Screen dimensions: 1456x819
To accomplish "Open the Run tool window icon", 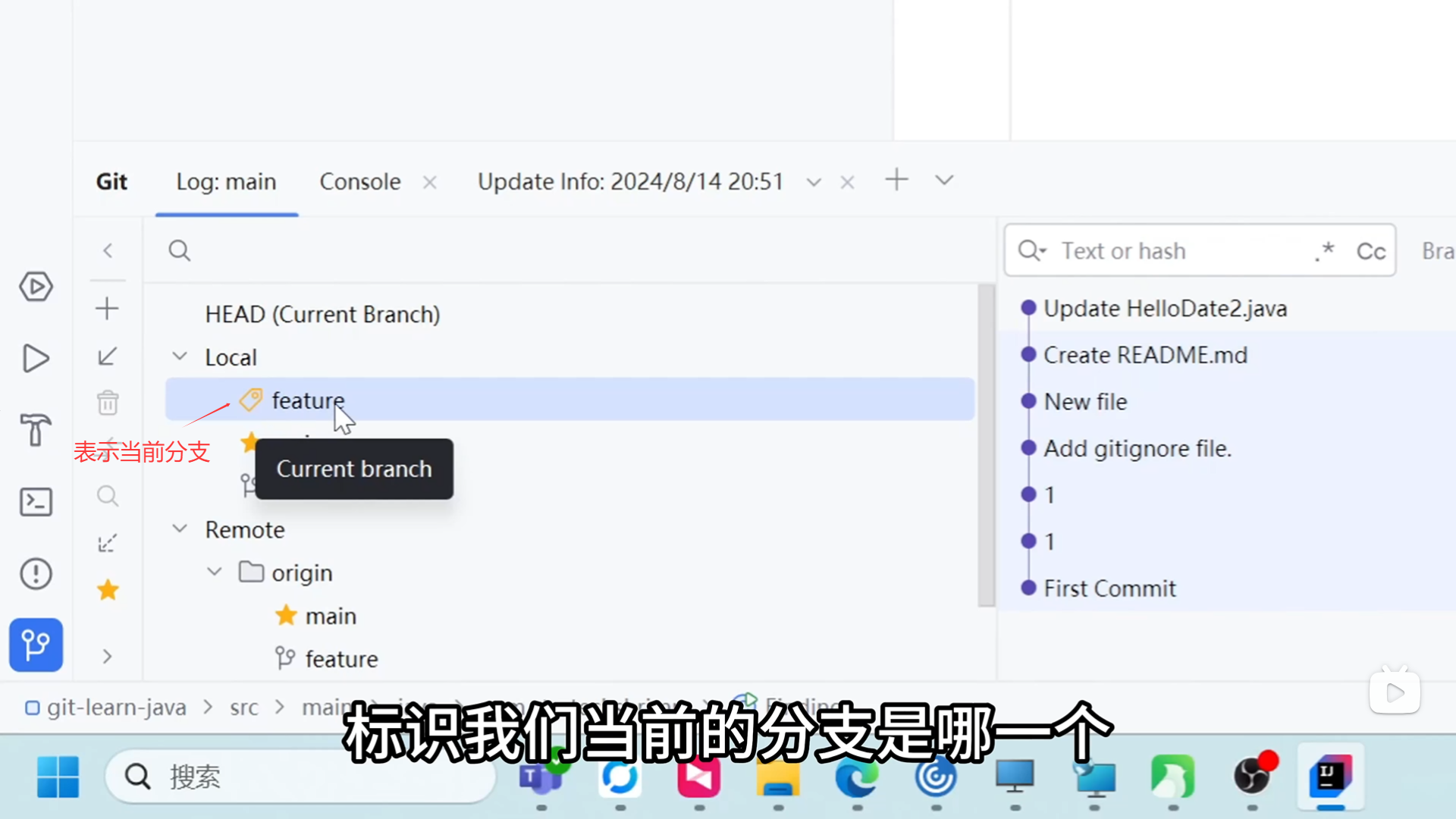I will pyautogui.click(x=36, y=359).
